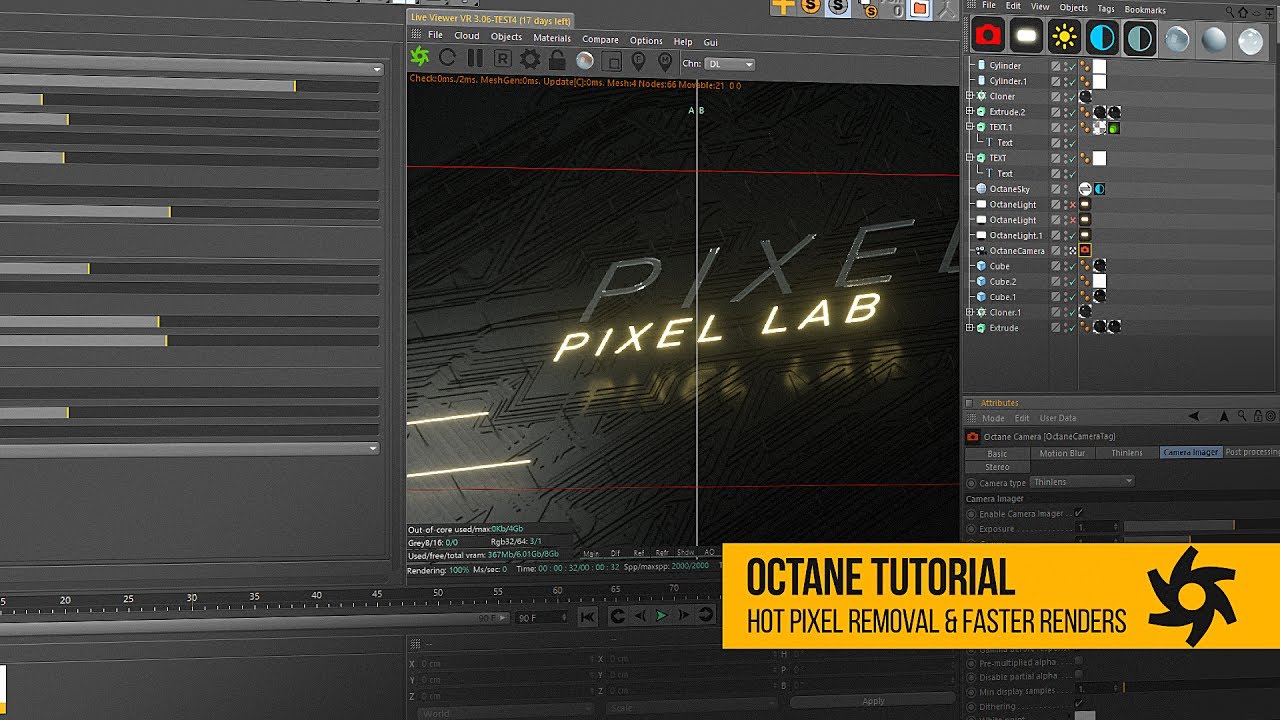Screen dimensions: 1280x720
Task: Adjust the Exposure slider
Action: point(1200,526)
